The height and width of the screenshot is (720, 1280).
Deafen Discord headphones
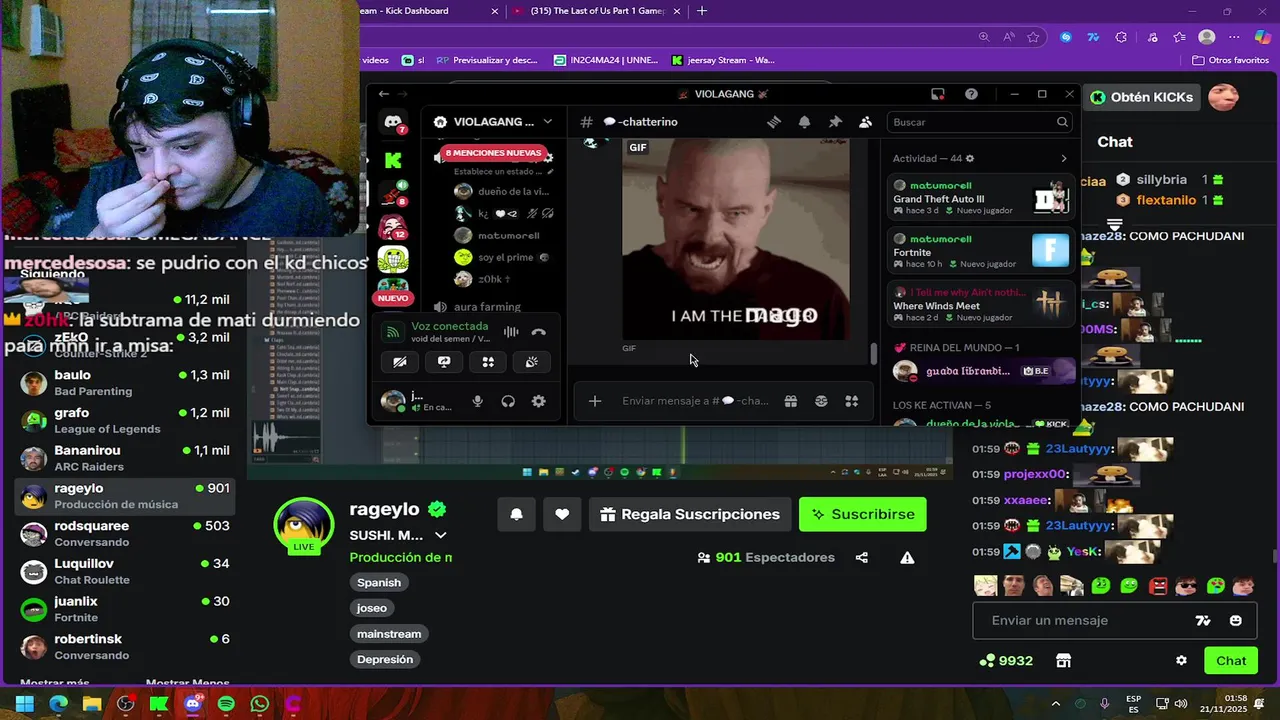(x=508, y=401)
